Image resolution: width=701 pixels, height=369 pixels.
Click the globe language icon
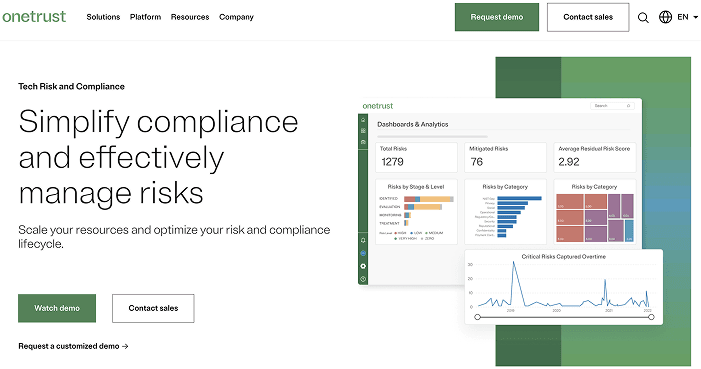[665, 17]
